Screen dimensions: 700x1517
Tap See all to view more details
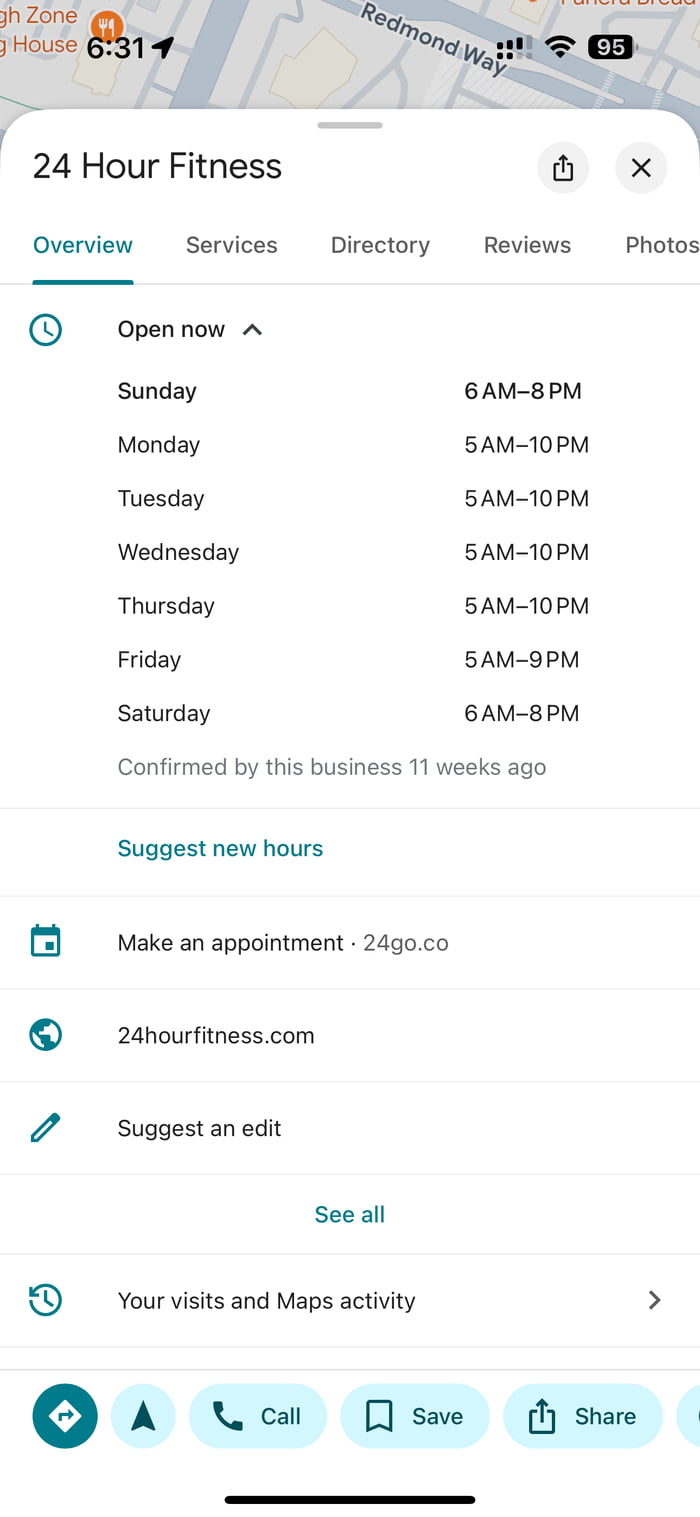click(349, 1214)
